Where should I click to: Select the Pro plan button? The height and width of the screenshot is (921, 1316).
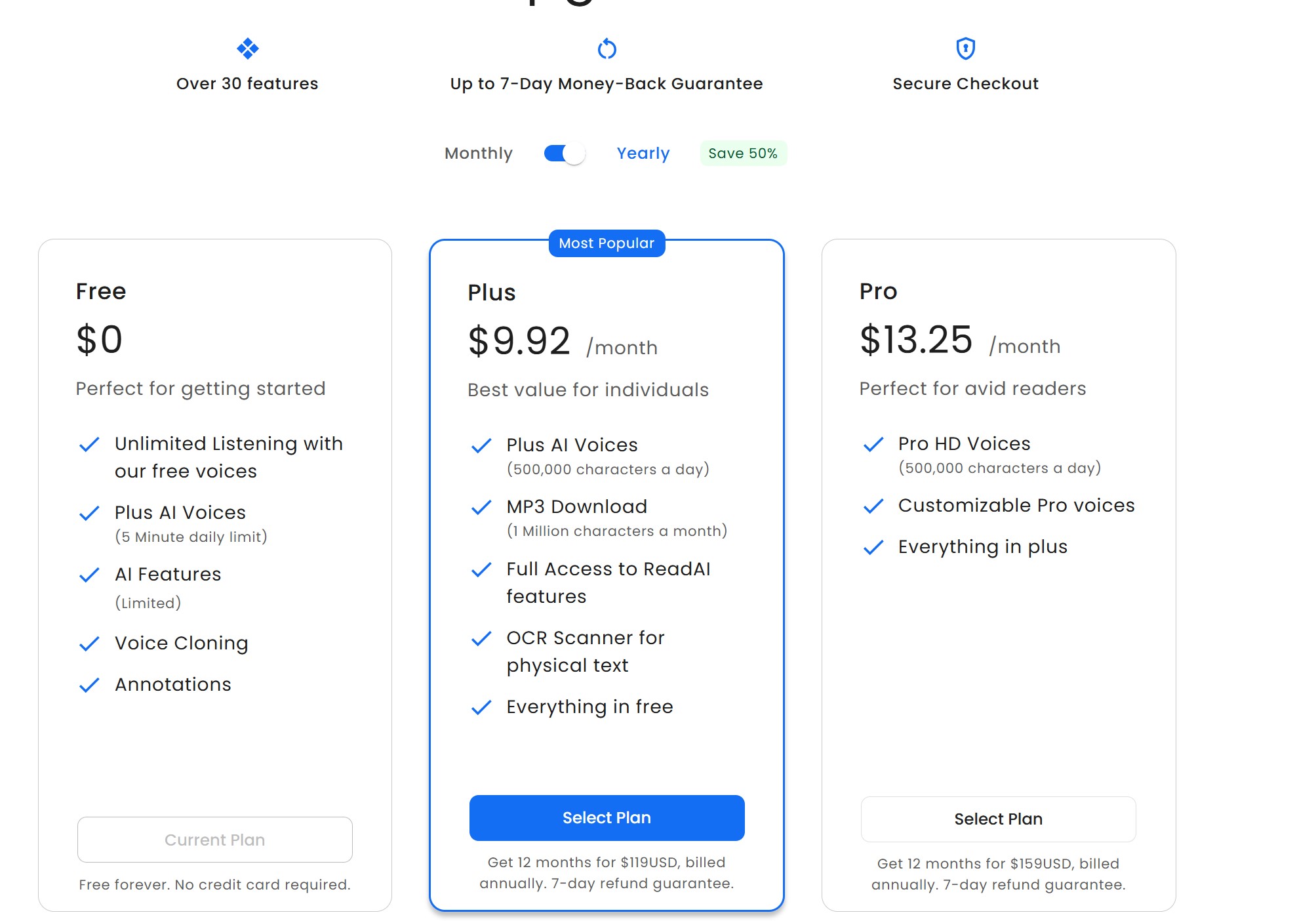click(998, 819)
